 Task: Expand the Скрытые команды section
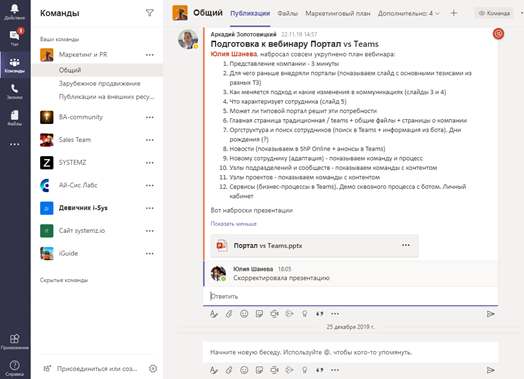tap(64, 280)
